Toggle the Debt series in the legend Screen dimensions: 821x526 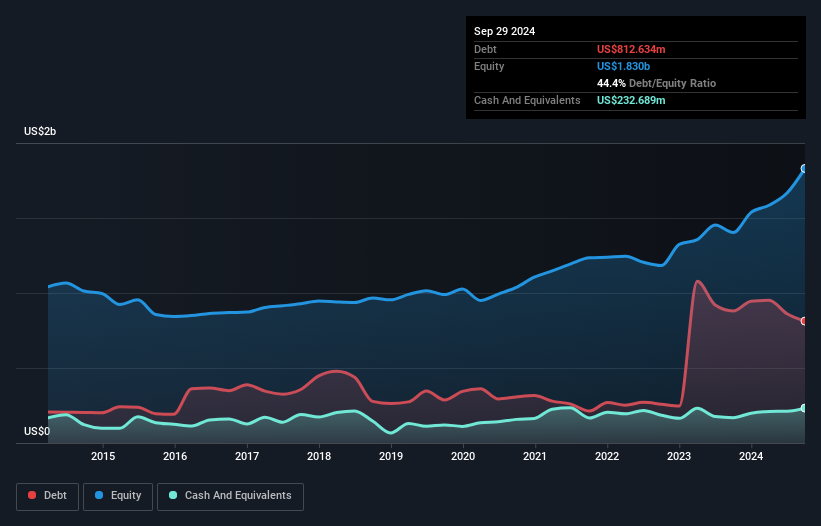48,496
